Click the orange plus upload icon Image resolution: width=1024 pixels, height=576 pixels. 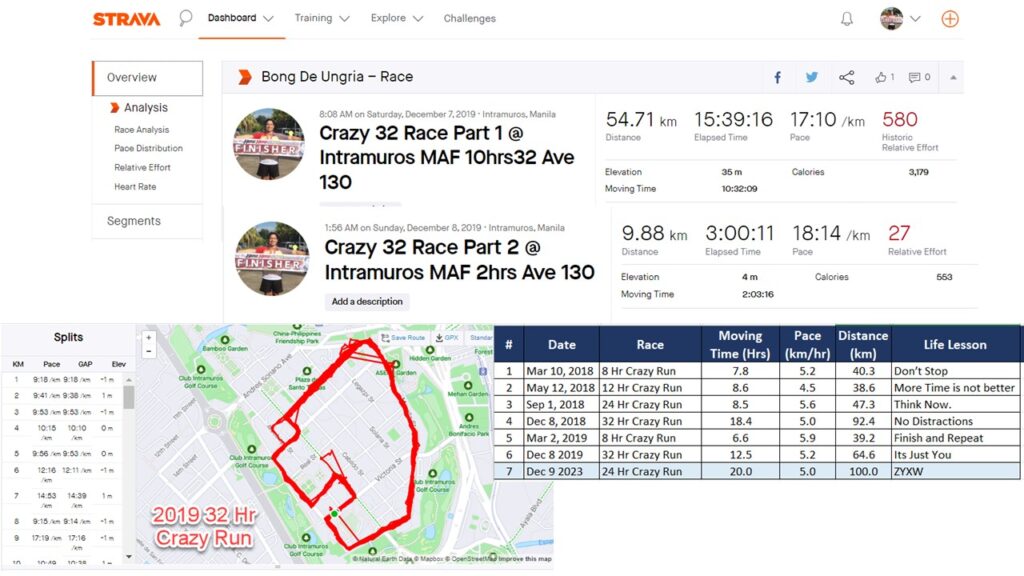point(949,19)
